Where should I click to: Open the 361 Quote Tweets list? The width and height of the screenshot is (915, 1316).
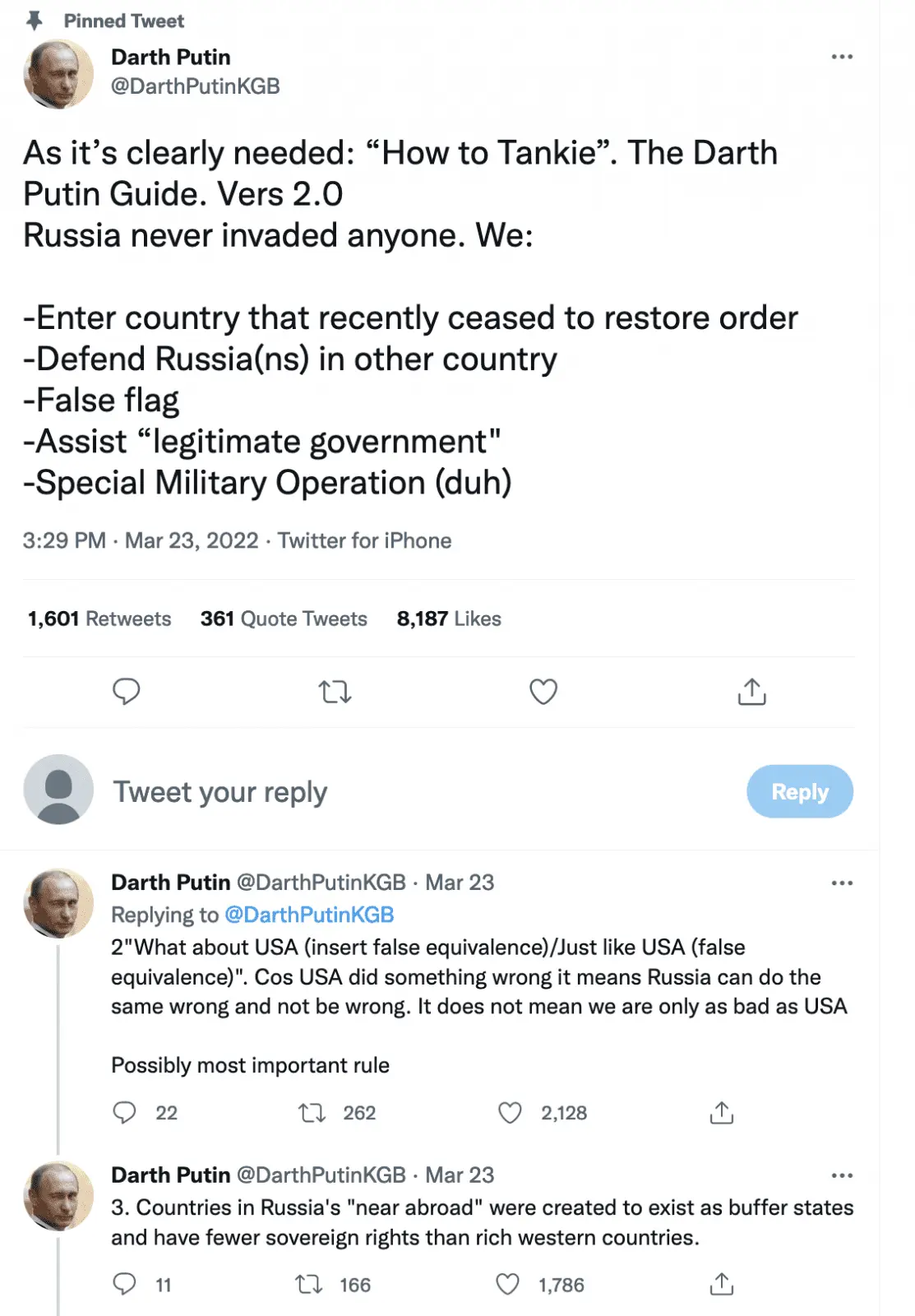point(284,619)
